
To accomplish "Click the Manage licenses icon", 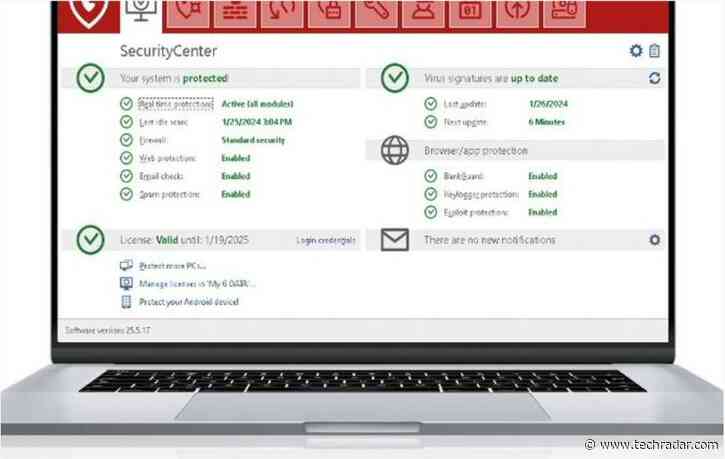I will [x=126, y=283].
